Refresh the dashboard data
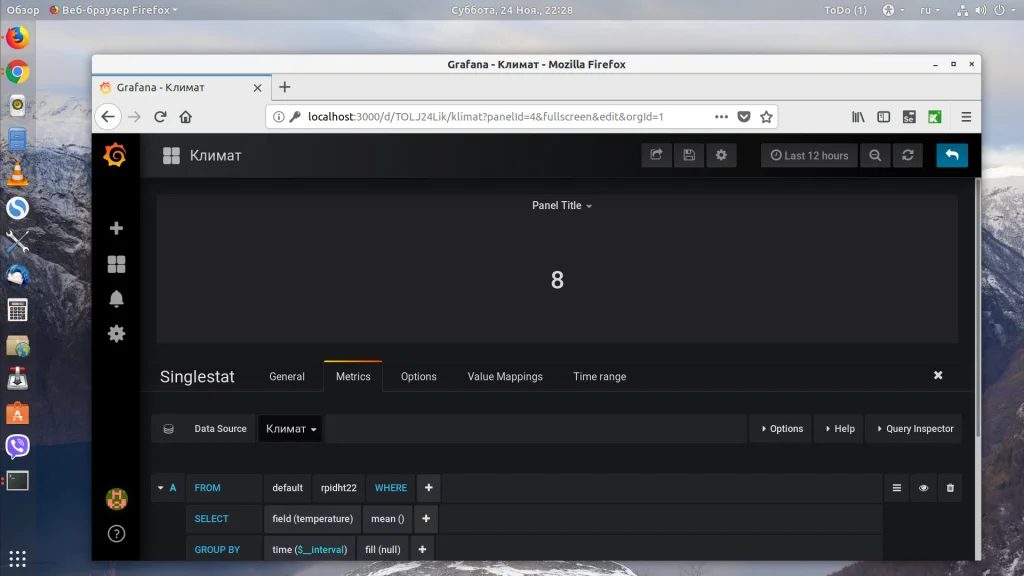This screenshot has height=576, width=1024. 907,155
